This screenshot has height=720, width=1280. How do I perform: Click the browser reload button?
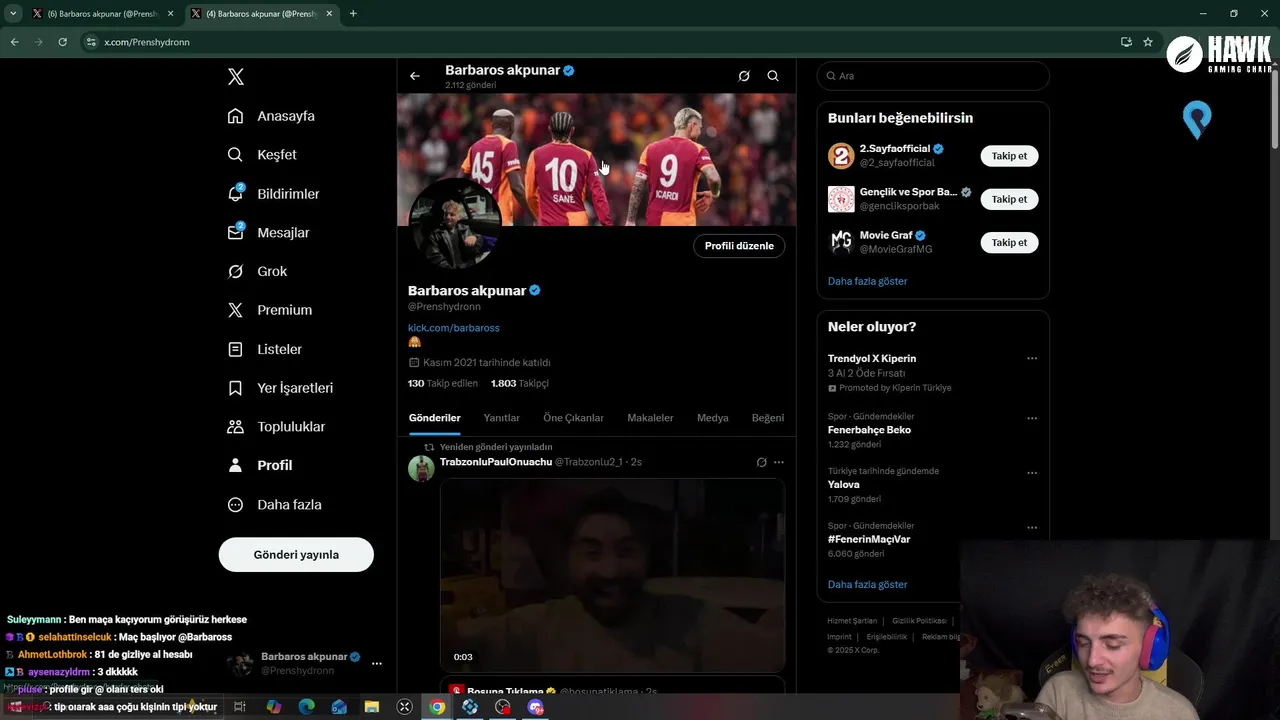(x=62, y=42)
